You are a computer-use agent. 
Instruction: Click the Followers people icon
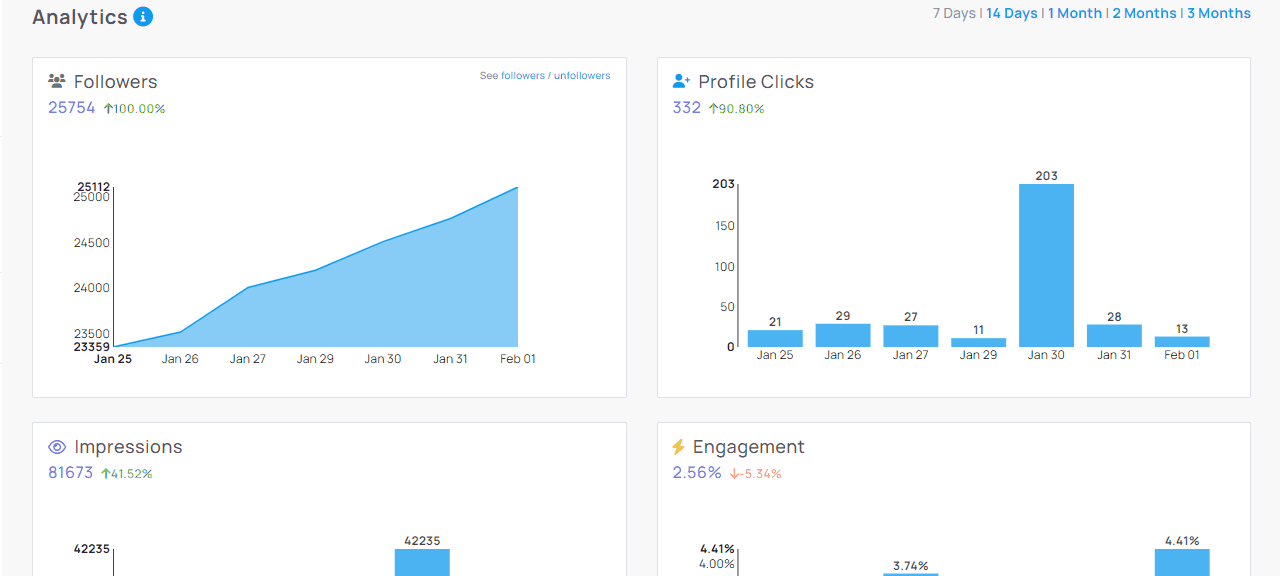[x=57, y=82]
